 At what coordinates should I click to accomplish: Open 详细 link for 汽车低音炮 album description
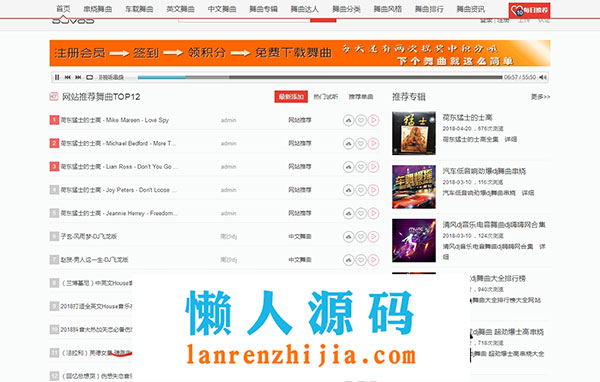coord(528,193)
